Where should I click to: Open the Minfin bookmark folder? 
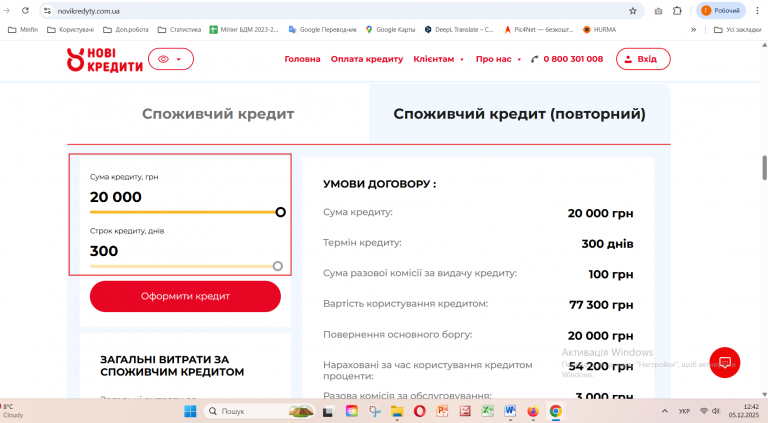pos(24,29)
